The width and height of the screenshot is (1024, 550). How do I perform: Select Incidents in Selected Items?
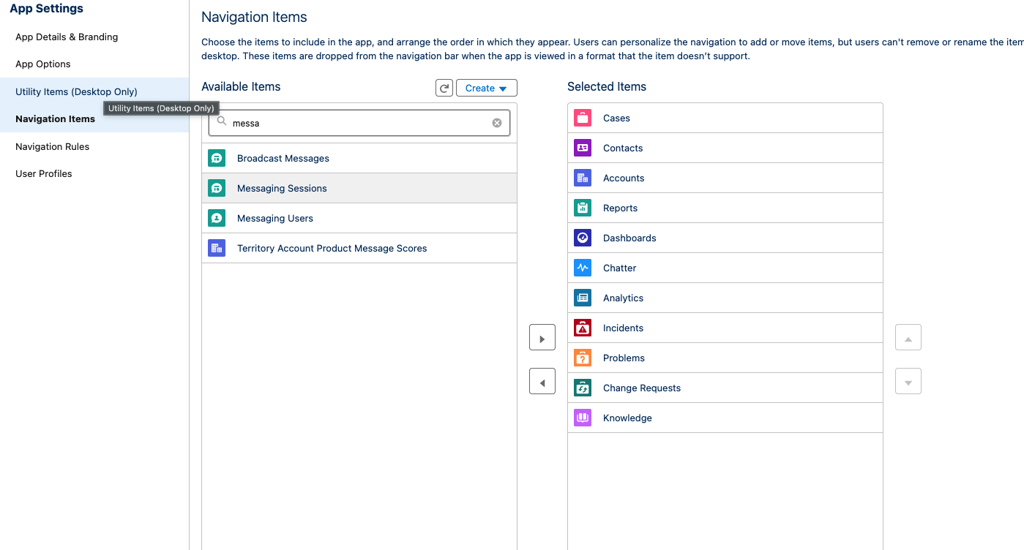tap(725, 328)
